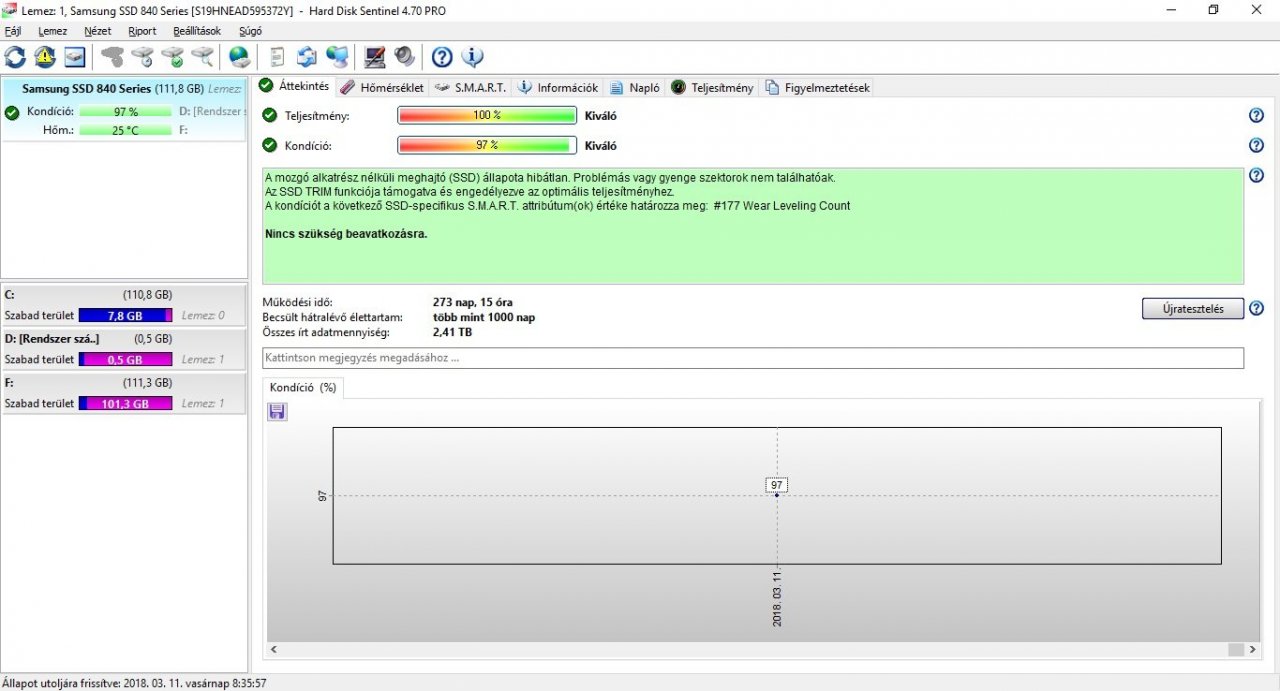Click the comment field Kattintson megjegyzés megadásához
The width and height of the screenshot is (1280, 691).
[x=753, y=357]
